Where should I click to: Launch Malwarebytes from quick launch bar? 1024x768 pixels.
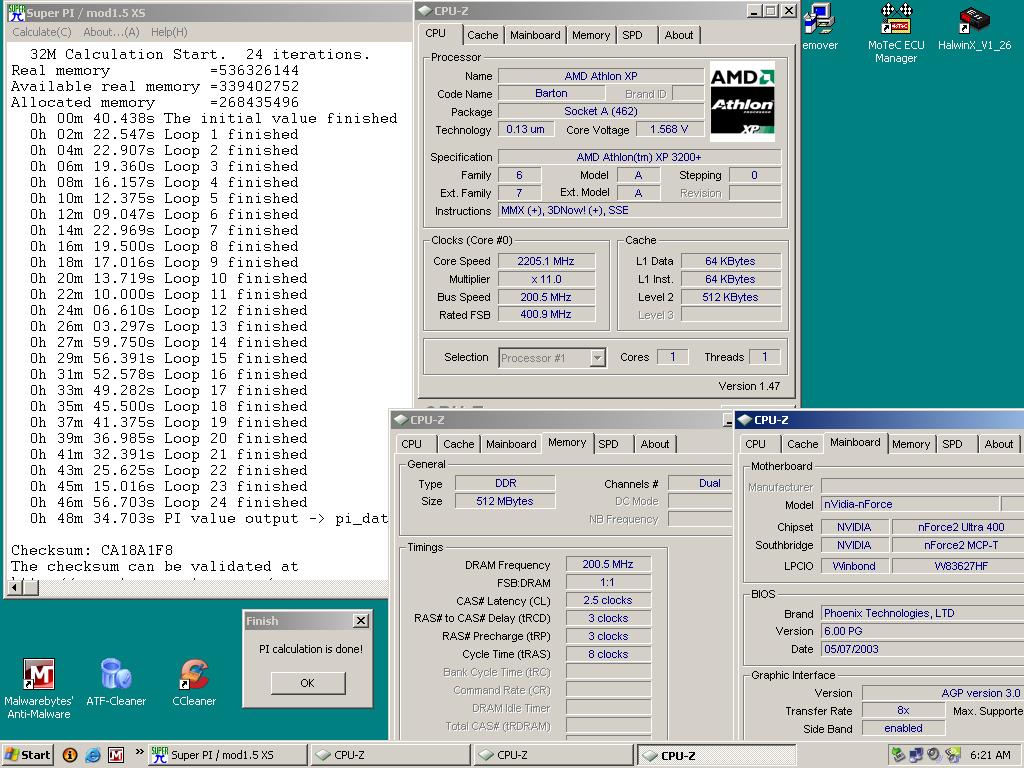(x=116, y=755)
